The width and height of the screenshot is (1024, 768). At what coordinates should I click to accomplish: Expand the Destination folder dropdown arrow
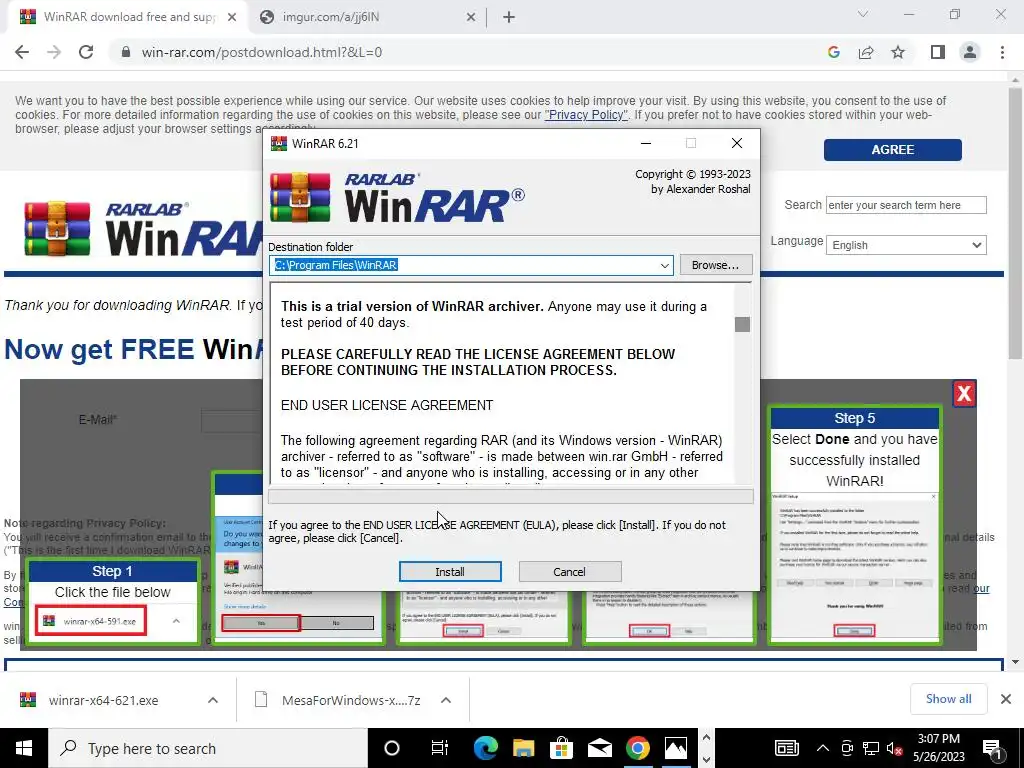point(664,265)
